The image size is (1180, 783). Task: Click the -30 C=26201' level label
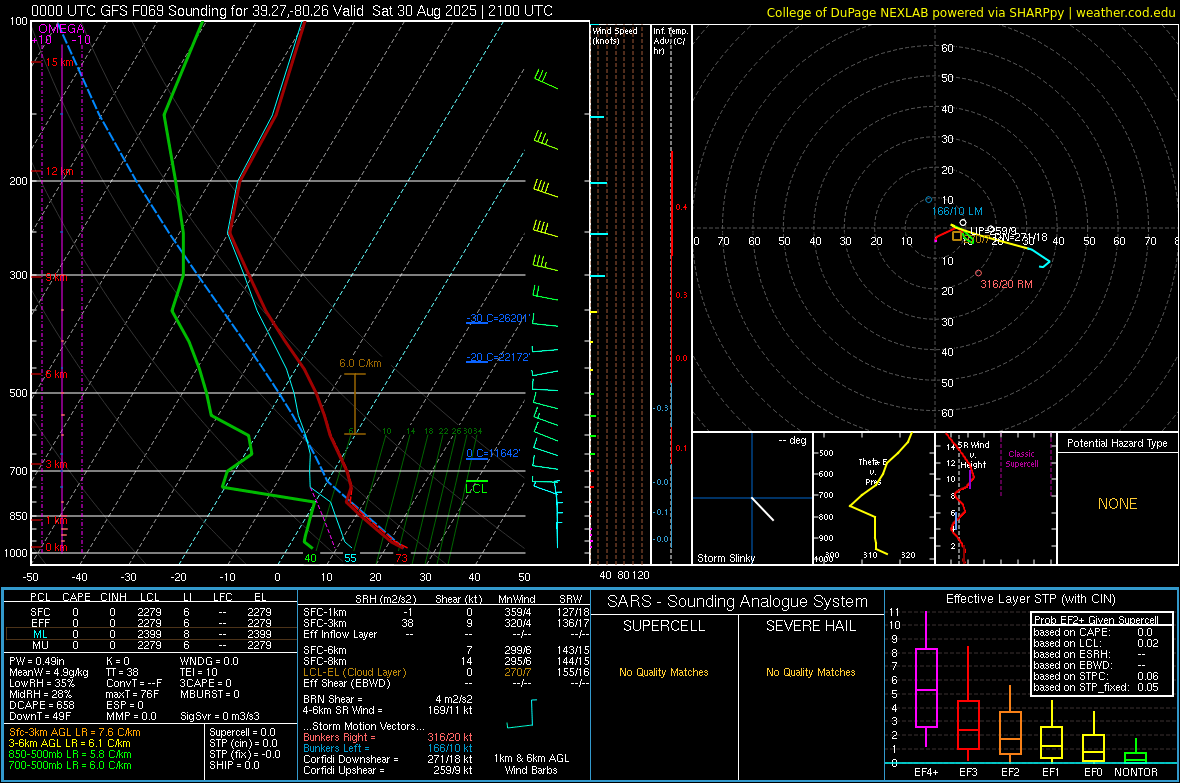point(499,318)
